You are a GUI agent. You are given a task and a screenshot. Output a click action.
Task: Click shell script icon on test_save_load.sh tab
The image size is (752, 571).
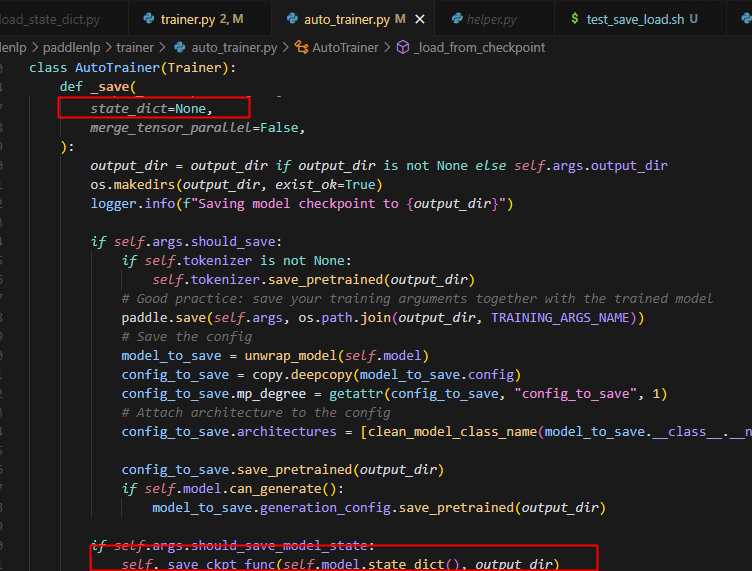coord(574,19)
